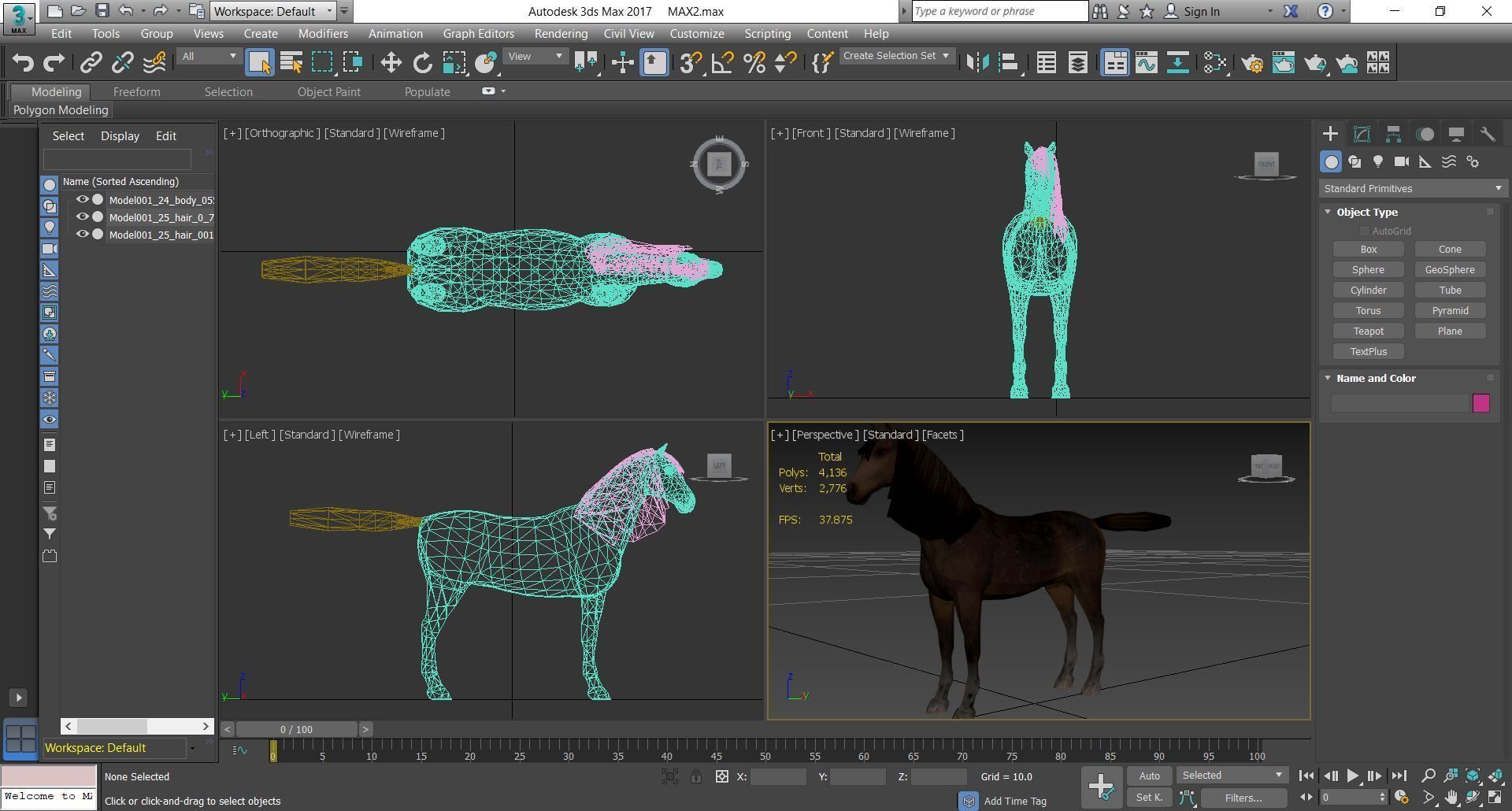Click the Play Animation button
The height and width of the screenshot is (811, 1512).
tap(1352, 776)
